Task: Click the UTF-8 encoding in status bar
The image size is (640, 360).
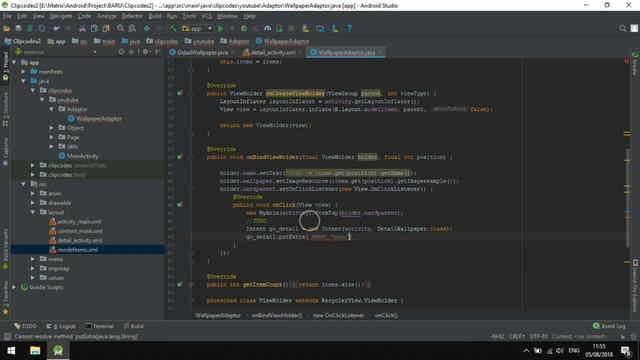Action: (538, 337)
